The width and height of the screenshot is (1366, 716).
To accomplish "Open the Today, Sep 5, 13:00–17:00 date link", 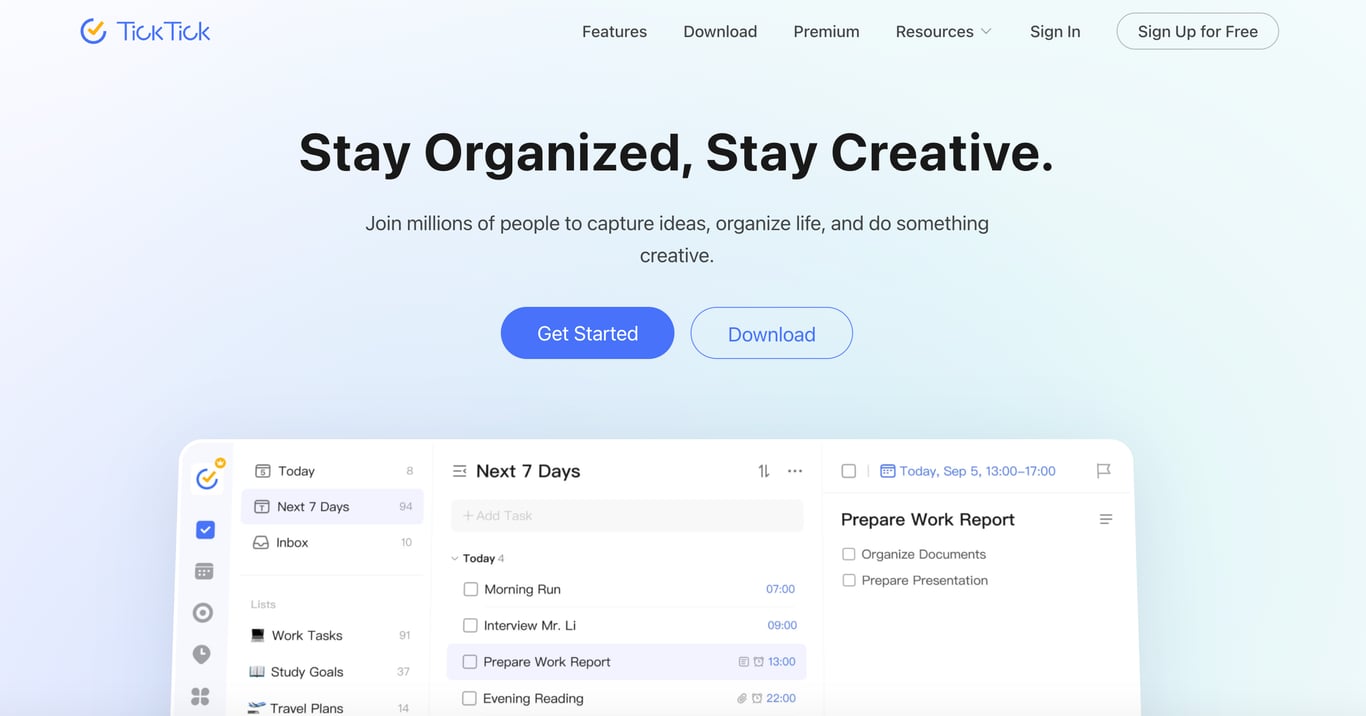I will (977, 471).
